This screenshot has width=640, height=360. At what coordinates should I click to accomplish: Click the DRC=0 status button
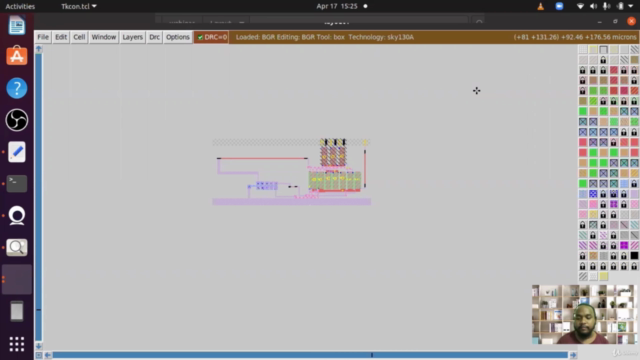pyautogui.click(x=211, y=37)
